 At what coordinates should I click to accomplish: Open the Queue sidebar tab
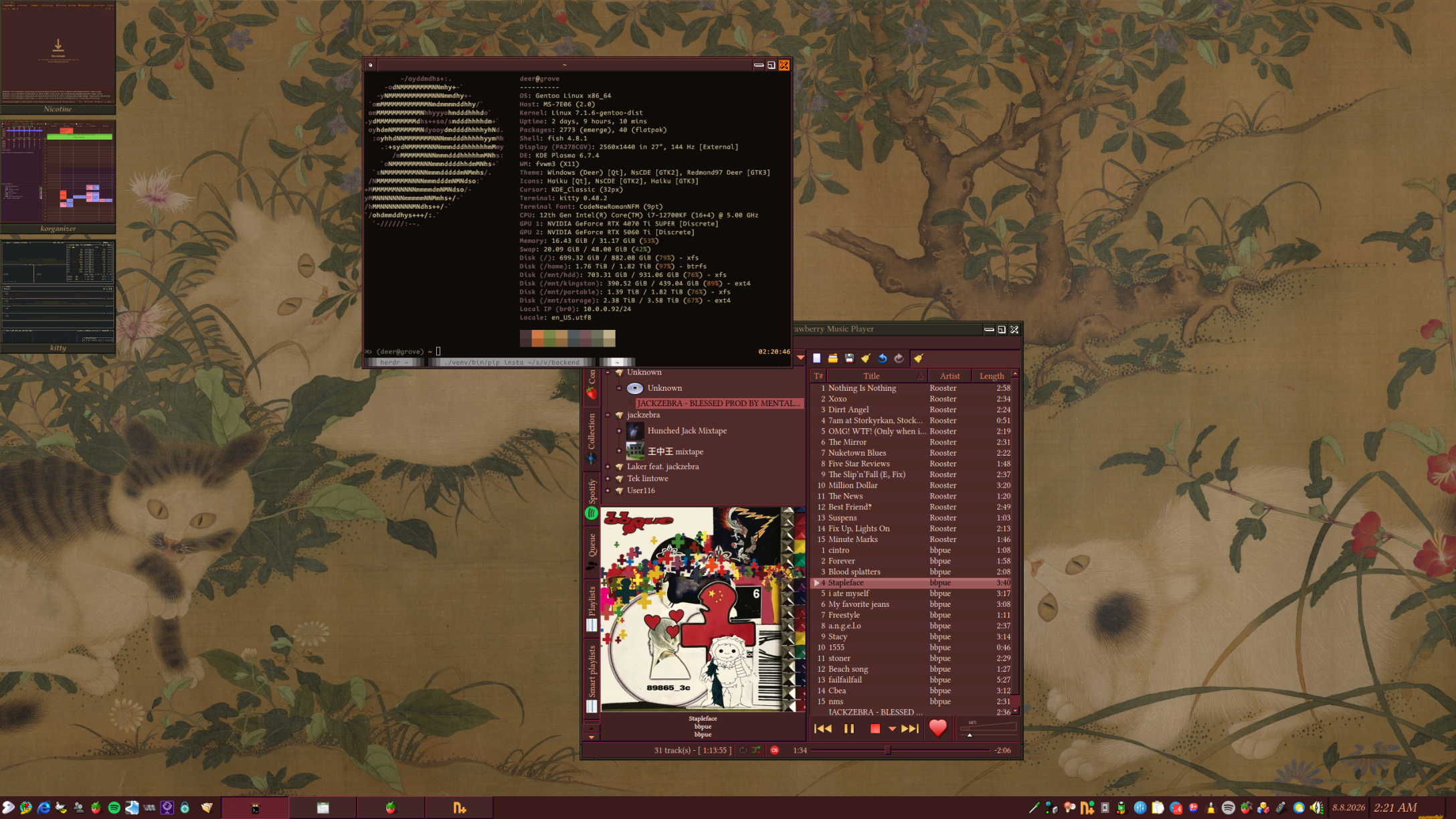click(x=591, y=552)
